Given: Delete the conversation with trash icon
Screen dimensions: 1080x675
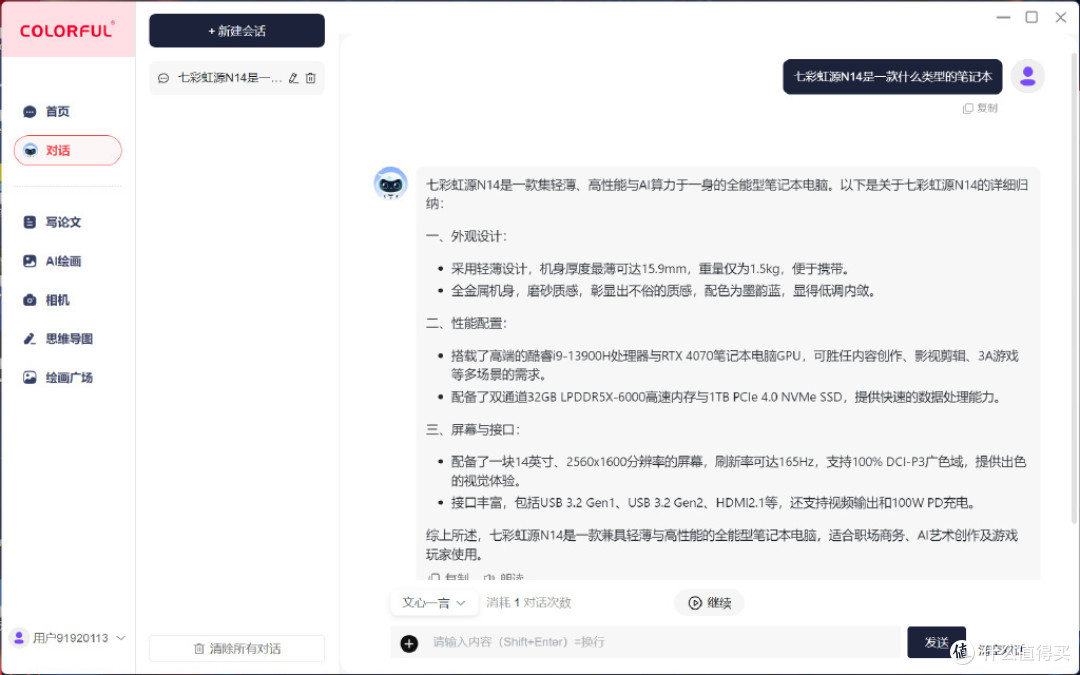Looking at the screenshot, I should tap(311, 79).
